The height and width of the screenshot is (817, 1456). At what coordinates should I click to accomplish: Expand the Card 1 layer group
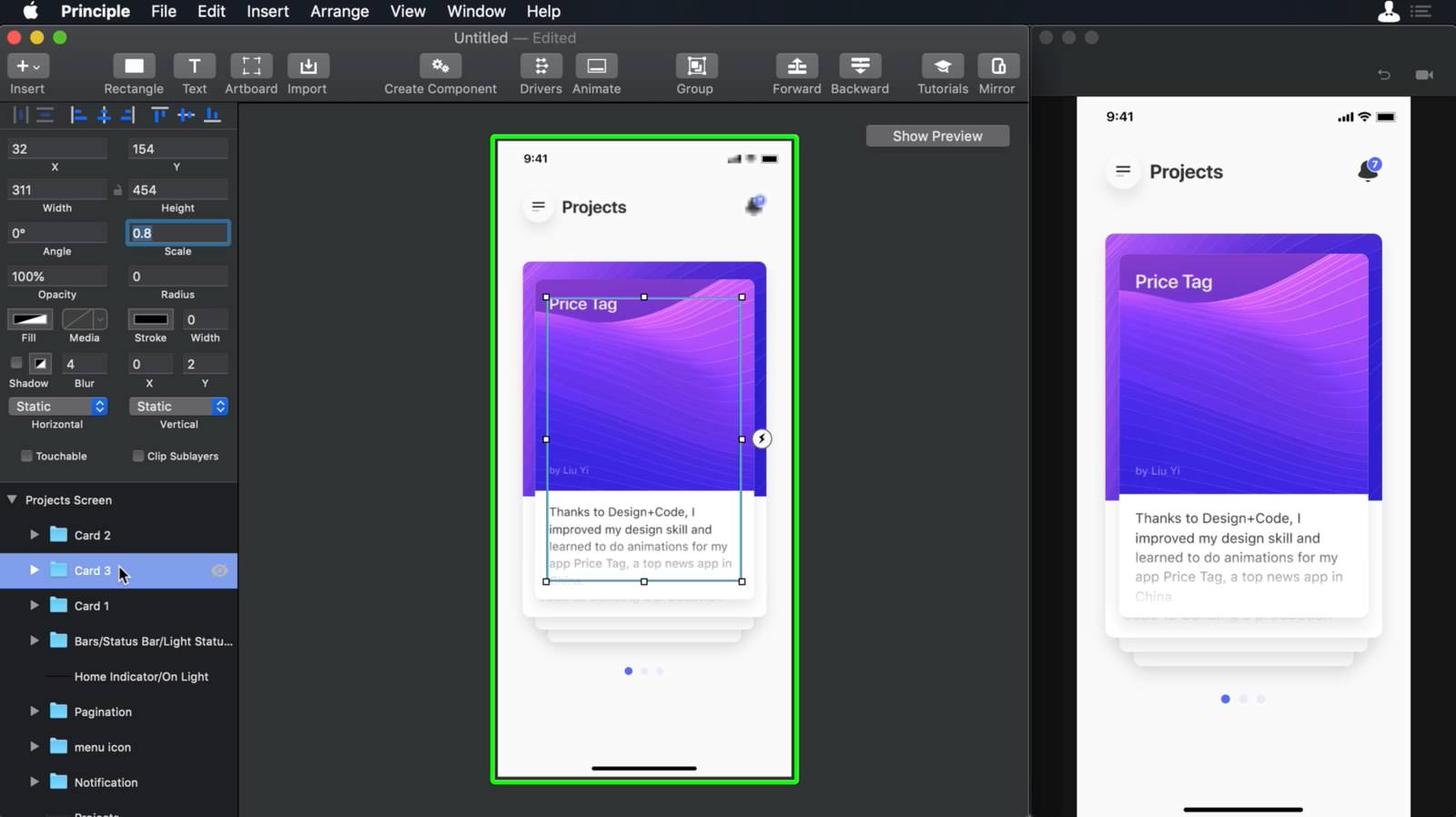coord(34,605)
